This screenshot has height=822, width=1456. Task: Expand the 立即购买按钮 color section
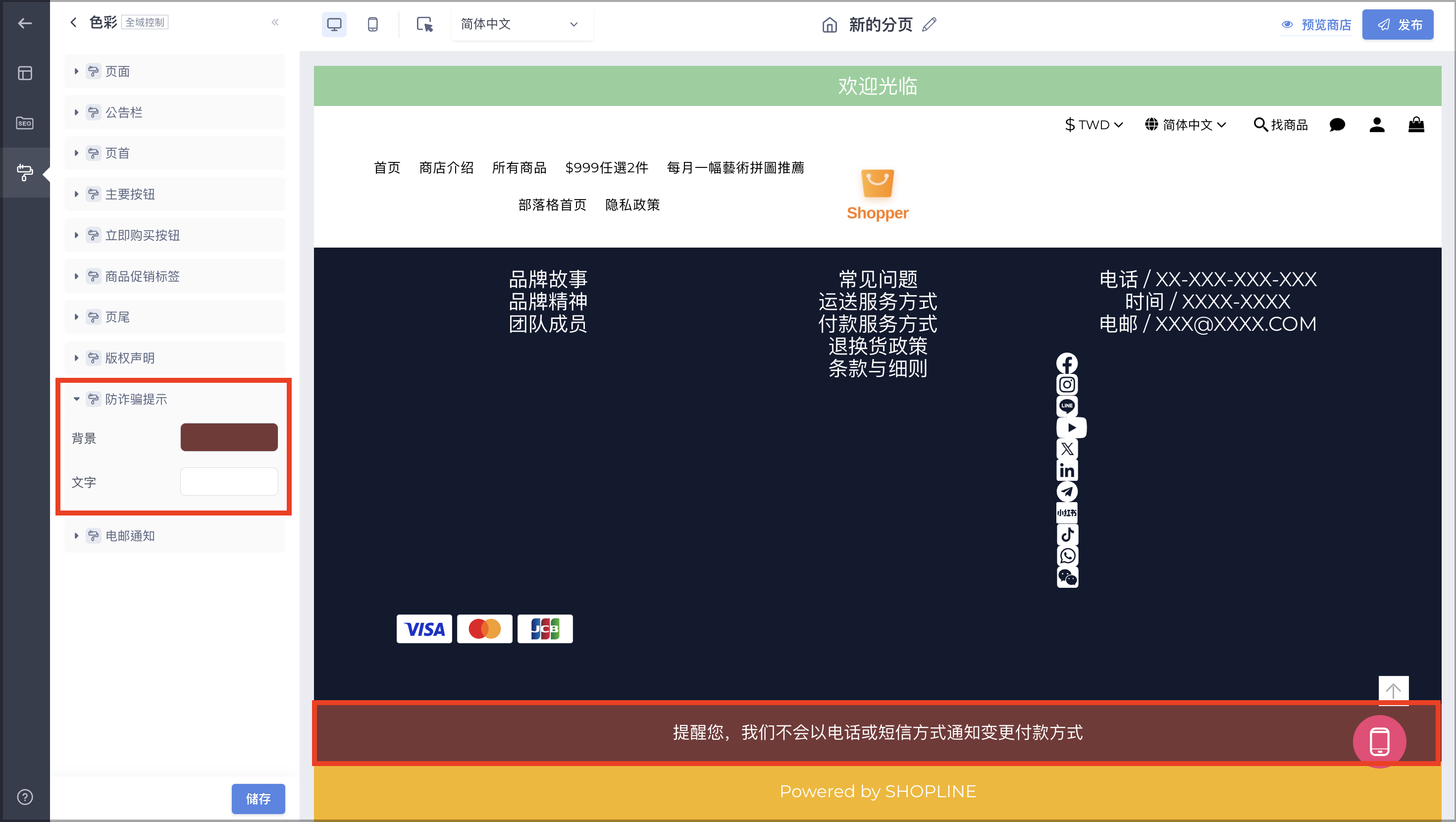tap(175, 235)
